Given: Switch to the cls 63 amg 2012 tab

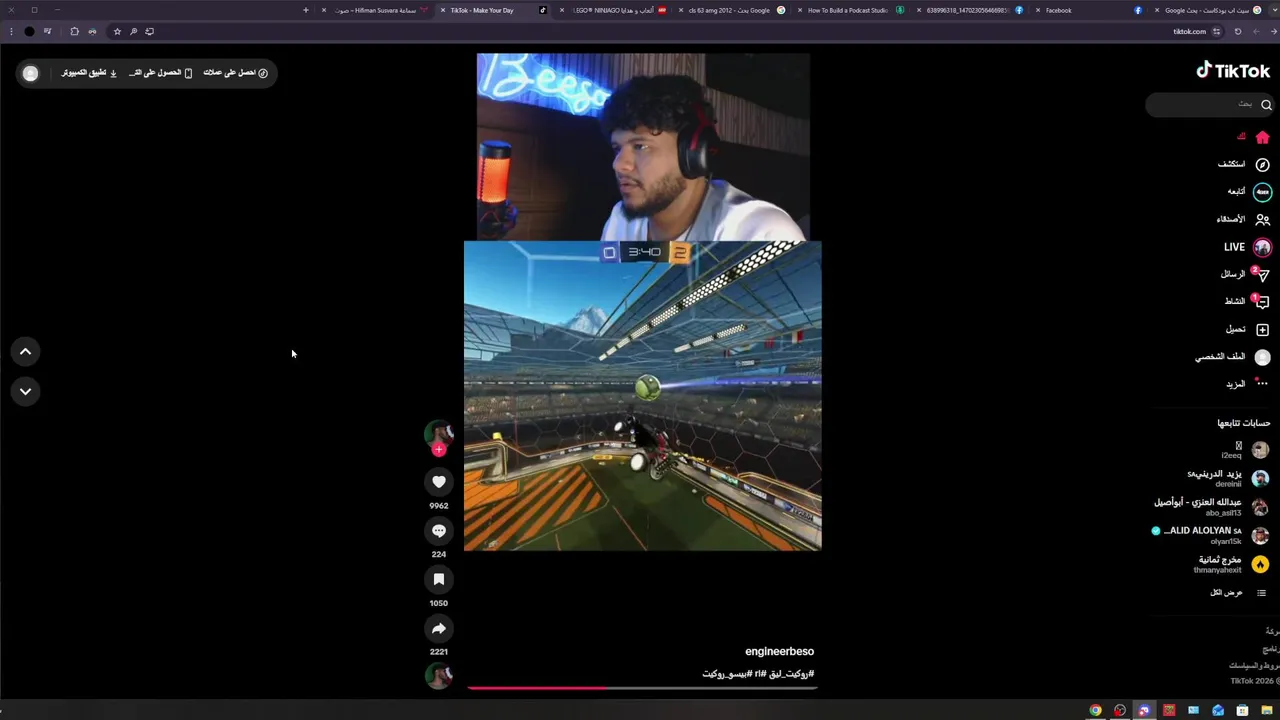Looking at the screenshot, I should point(730,10).
